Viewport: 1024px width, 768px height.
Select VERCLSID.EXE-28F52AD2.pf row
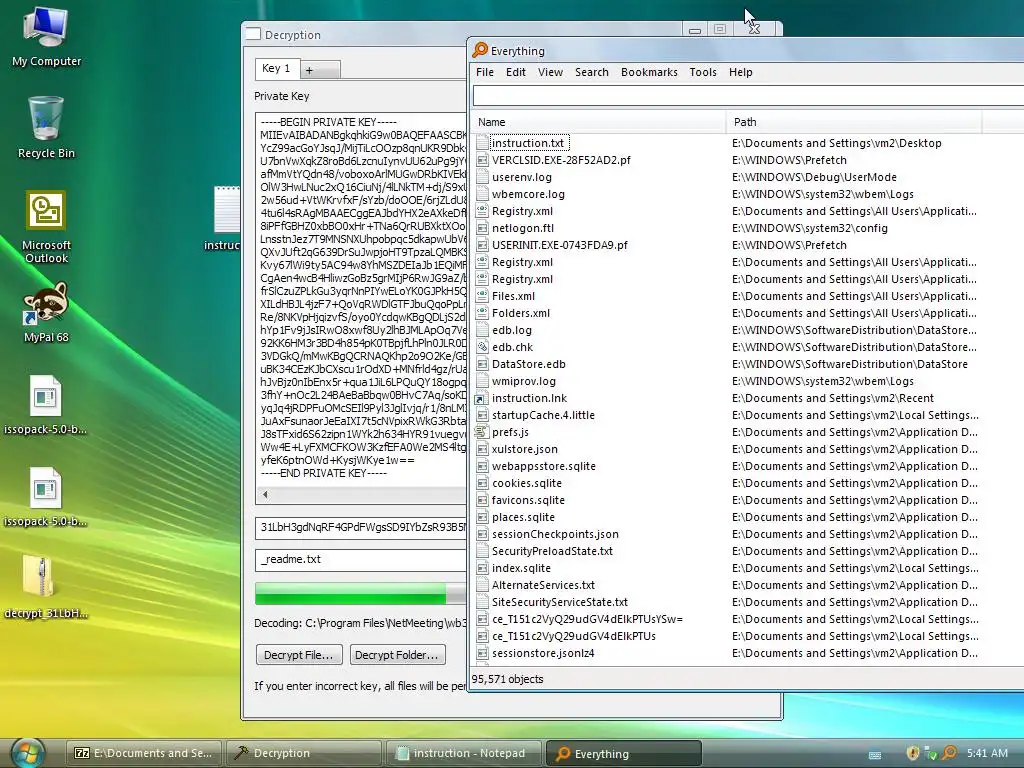point(561,160)
